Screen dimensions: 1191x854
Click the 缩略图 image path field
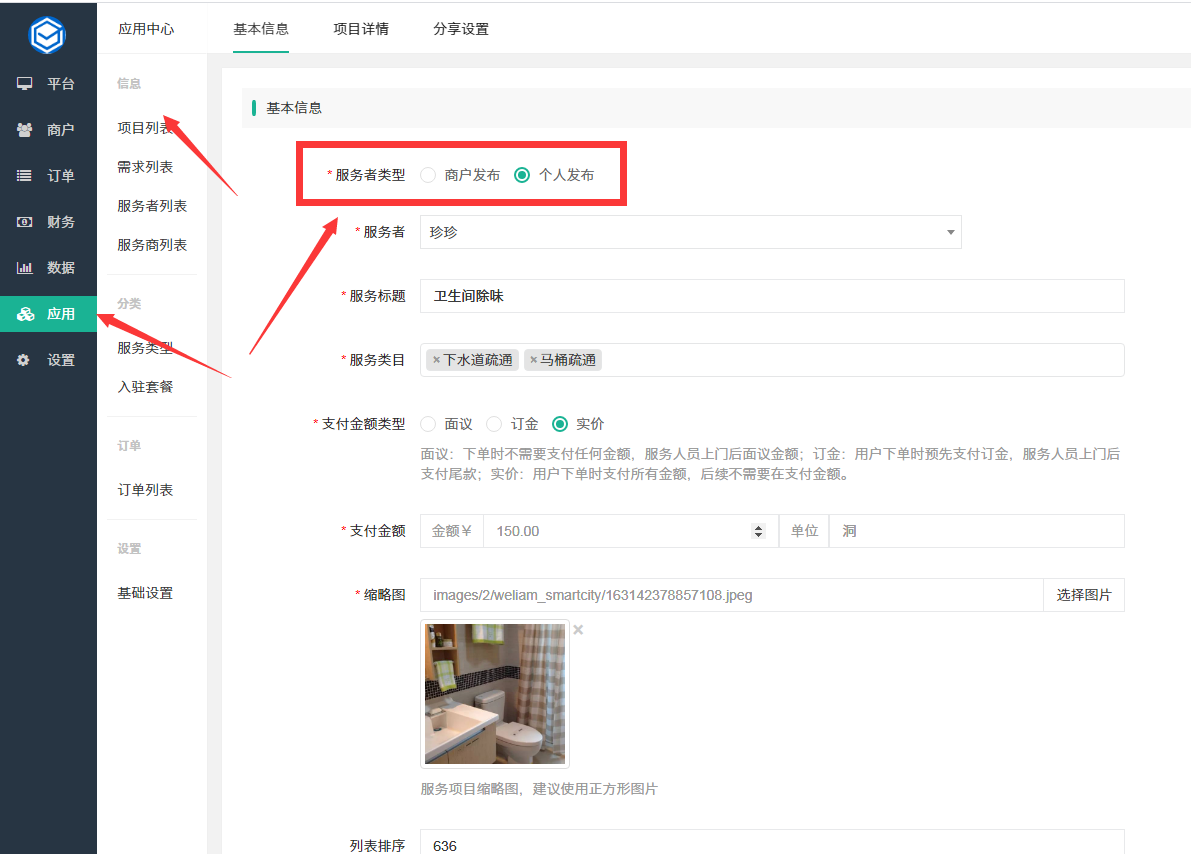click(x=731, y=595)
